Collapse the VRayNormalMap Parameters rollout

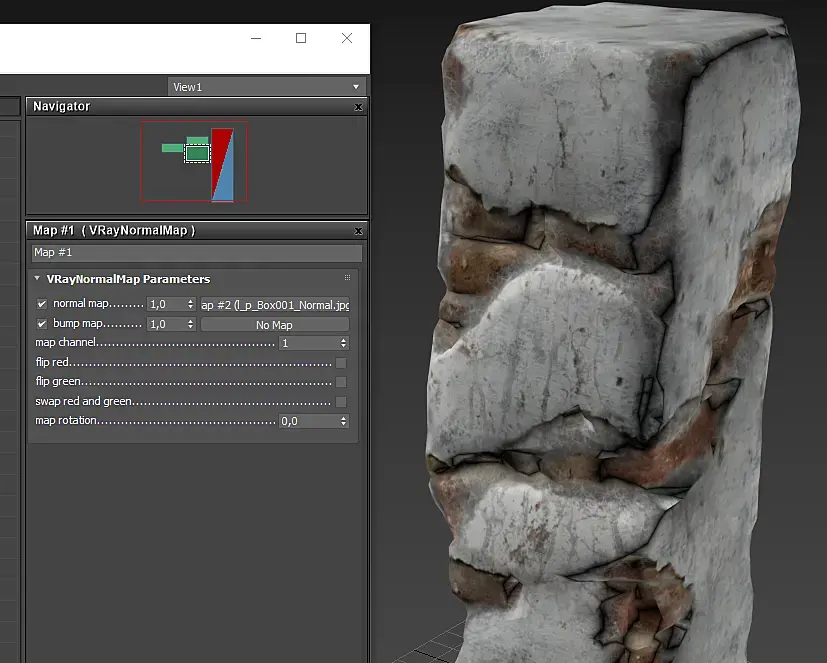[x=37, y=279]
